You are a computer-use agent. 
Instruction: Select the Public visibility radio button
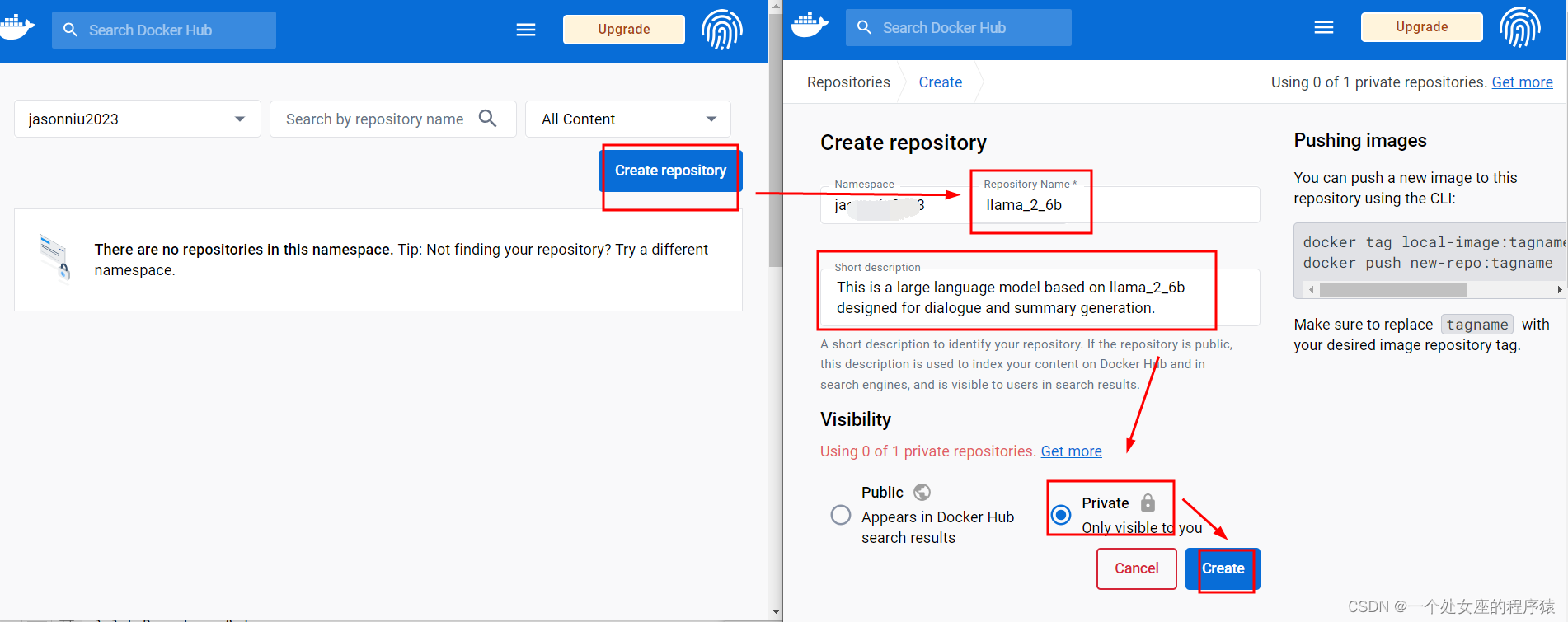pos(841,515)
